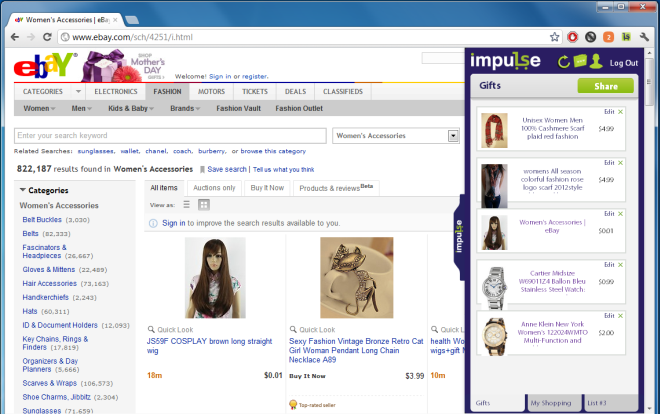Remove the rose logo scarf item with X
This screenshot has width=660, height=414.
620,163
